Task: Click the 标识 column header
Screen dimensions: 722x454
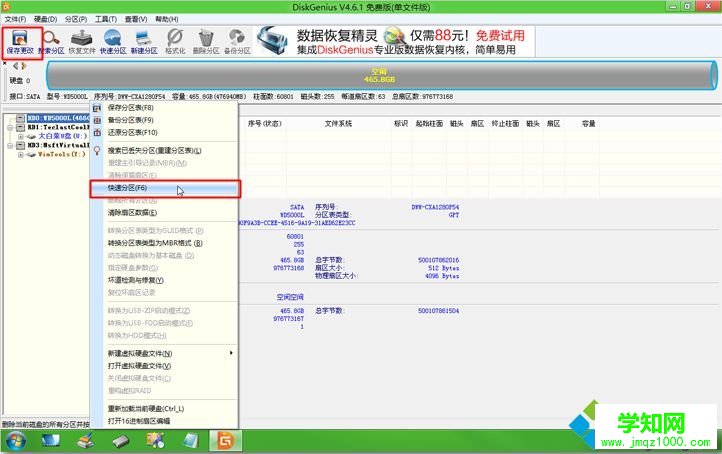Action: click(x=401, y=123)
